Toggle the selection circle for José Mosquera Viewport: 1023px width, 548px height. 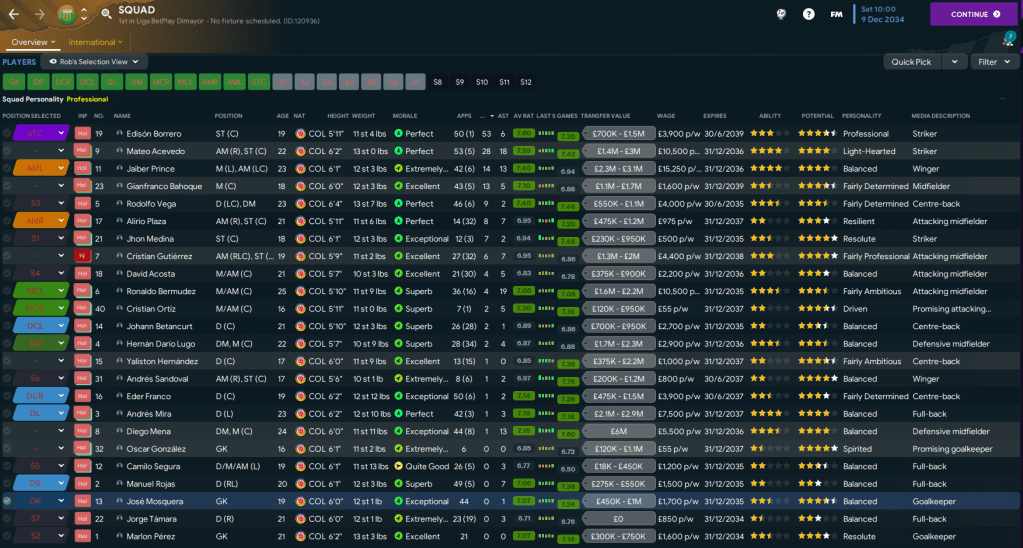7,501
